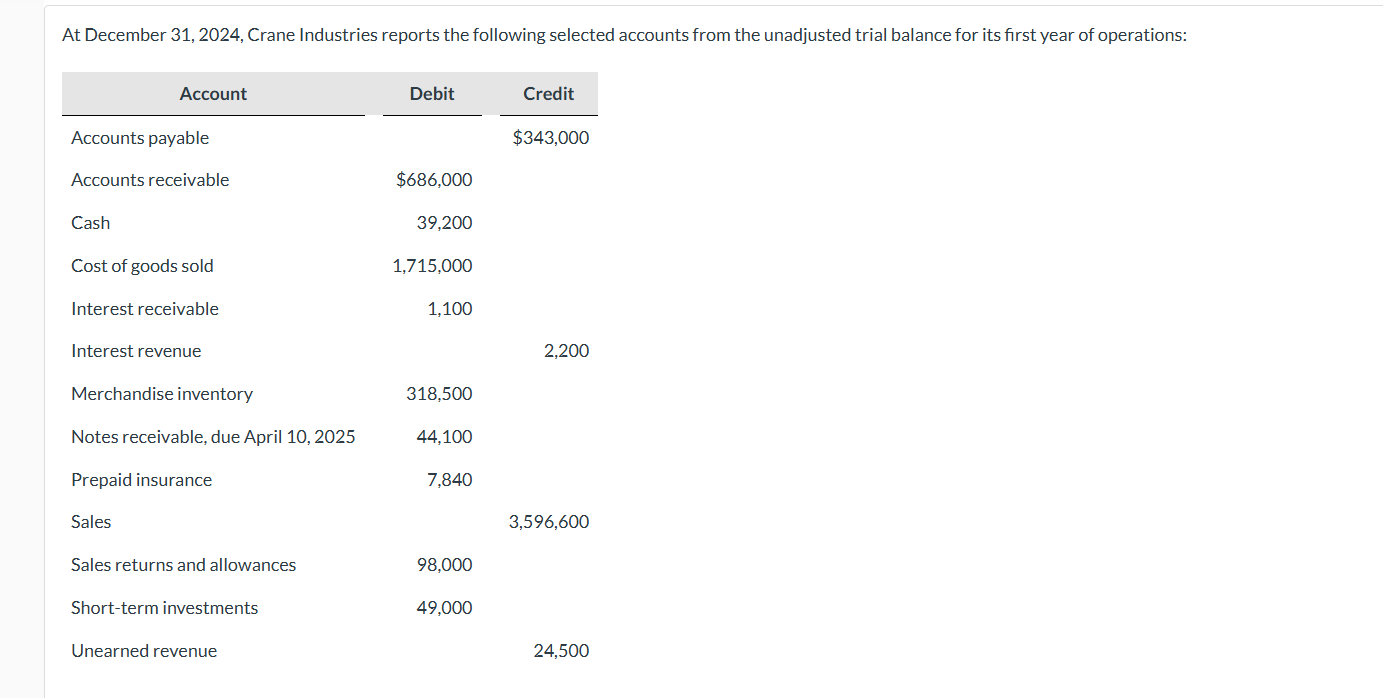Click the Interest receivable amount 1,100

[449, 309]
